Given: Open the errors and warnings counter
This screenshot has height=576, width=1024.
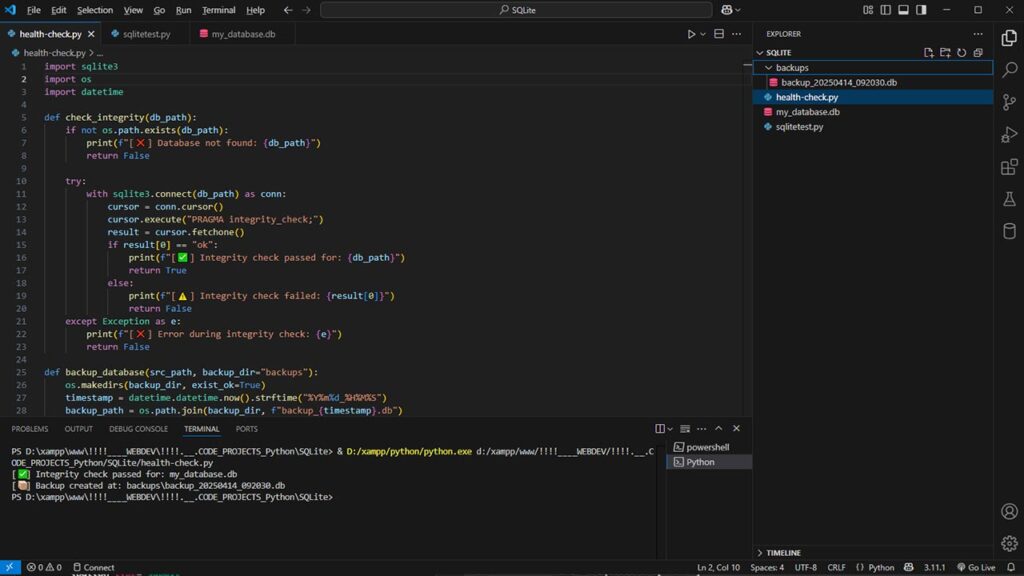Looking at the screenshot, I should (x=44, y=568).
